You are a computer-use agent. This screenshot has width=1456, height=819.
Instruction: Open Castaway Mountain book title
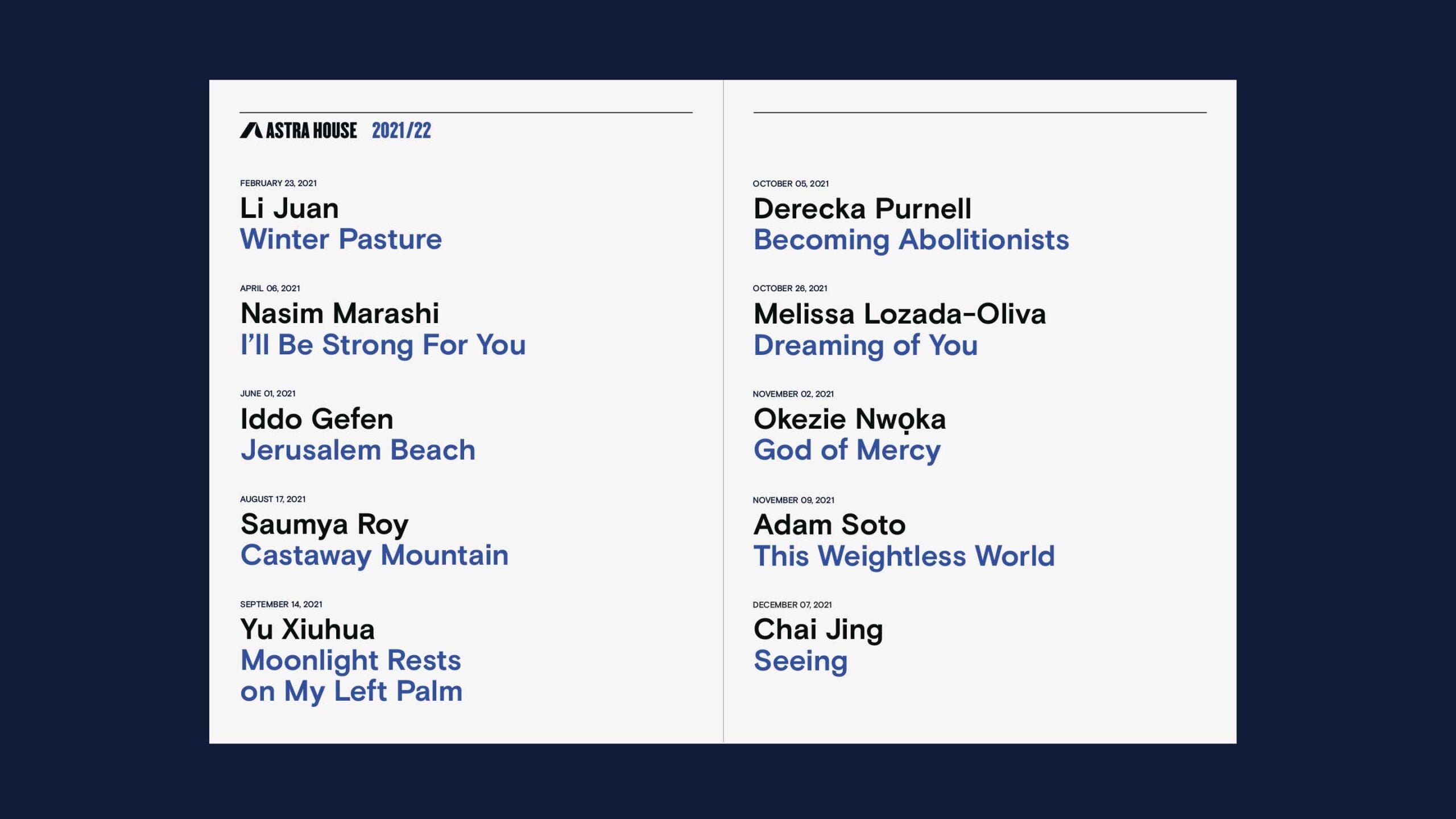374,555
